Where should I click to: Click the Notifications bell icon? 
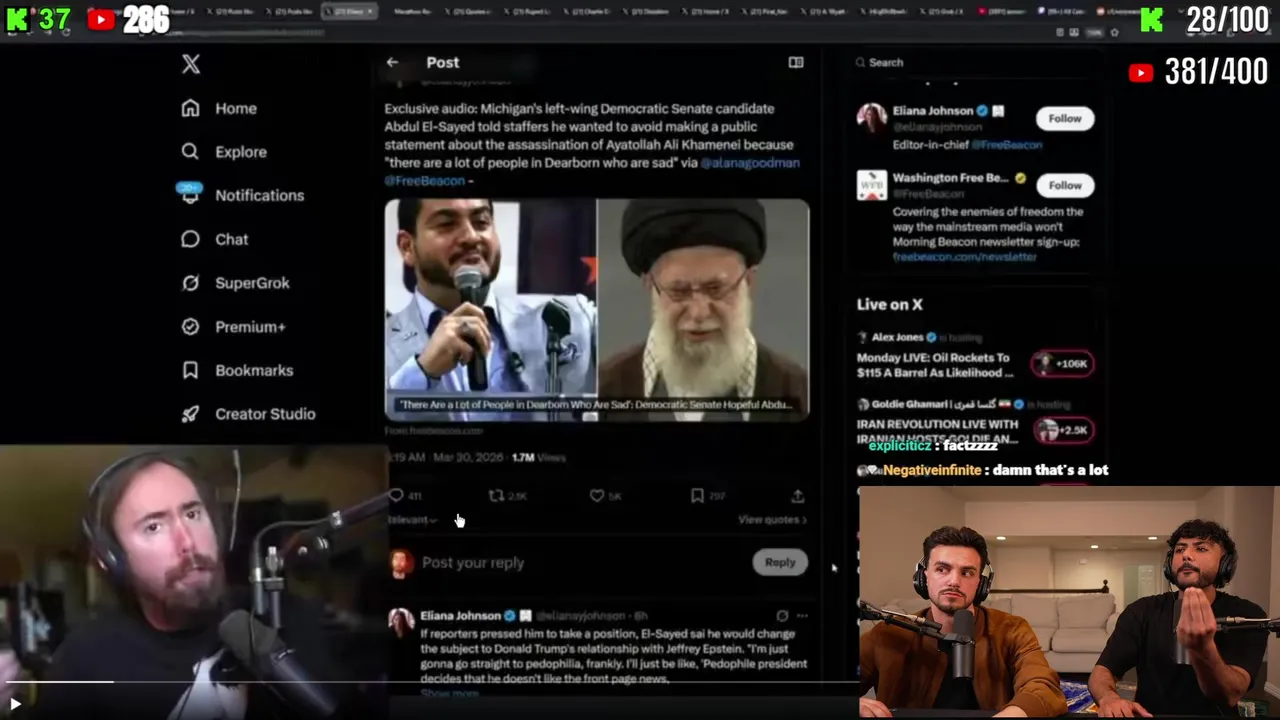[190, 195]
